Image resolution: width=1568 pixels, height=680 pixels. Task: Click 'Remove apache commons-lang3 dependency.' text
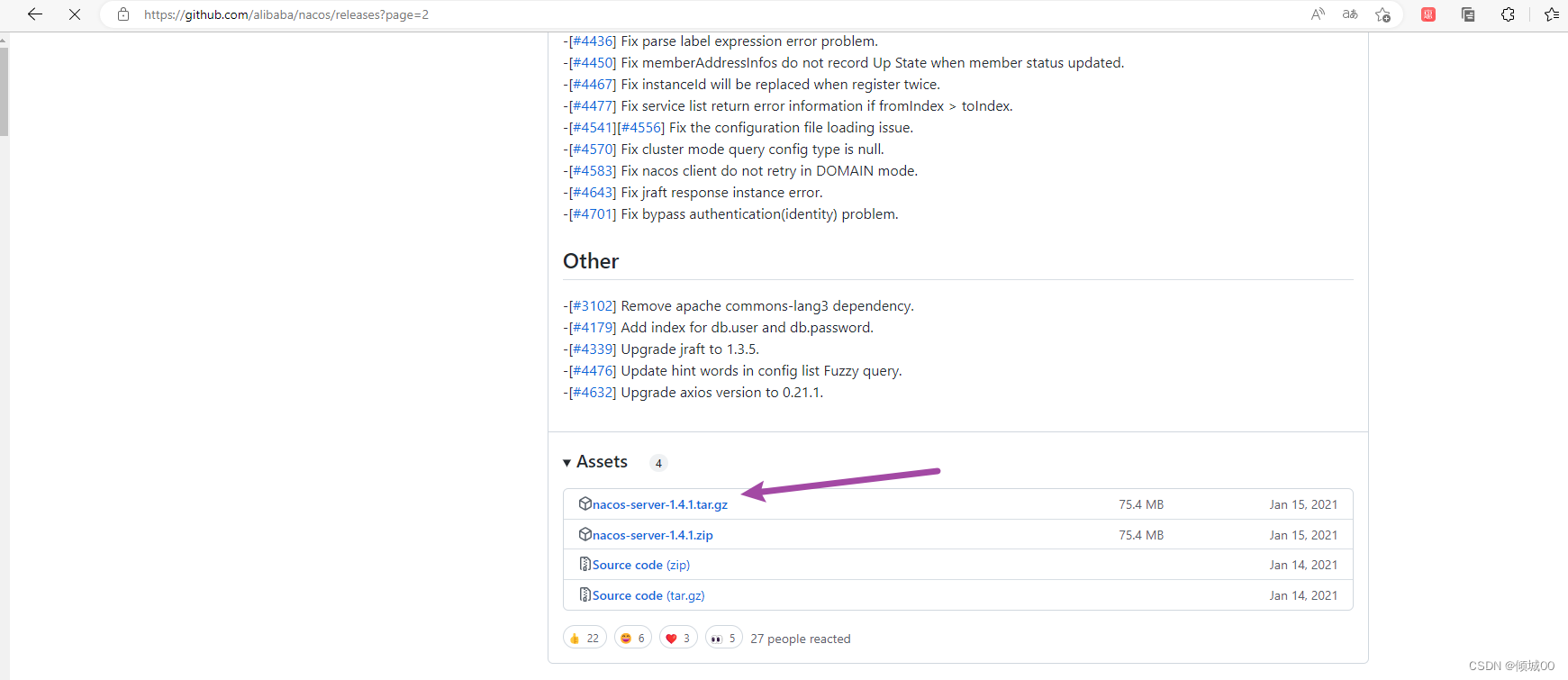click(767, 306)
